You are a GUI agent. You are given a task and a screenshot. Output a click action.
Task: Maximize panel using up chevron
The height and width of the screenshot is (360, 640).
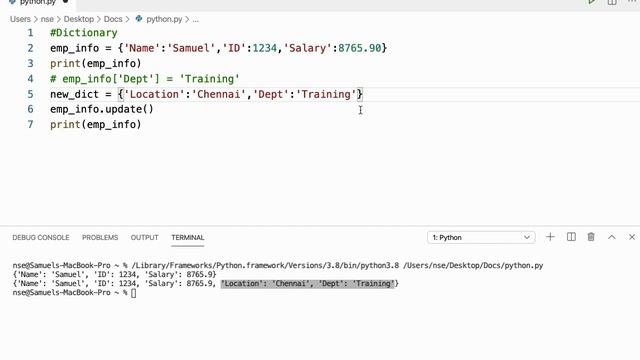(611, 237)
